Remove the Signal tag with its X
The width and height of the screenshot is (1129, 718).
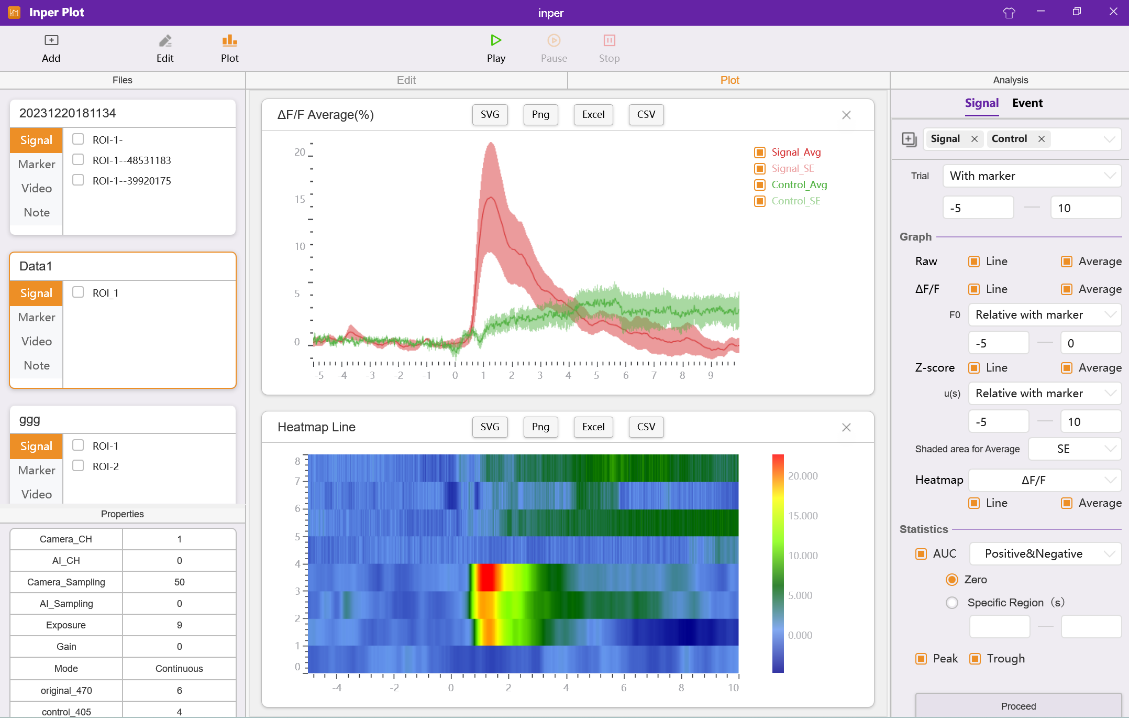click(974, 139)
